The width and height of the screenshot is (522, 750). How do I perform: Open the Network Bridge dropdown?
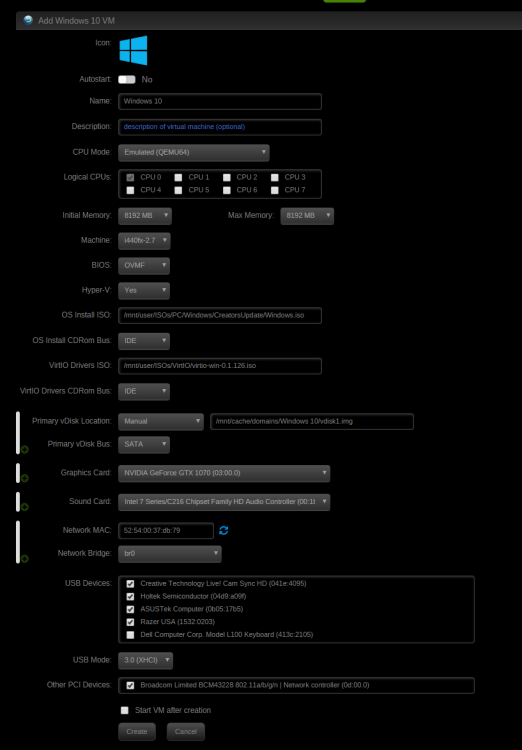pos(170,553)
